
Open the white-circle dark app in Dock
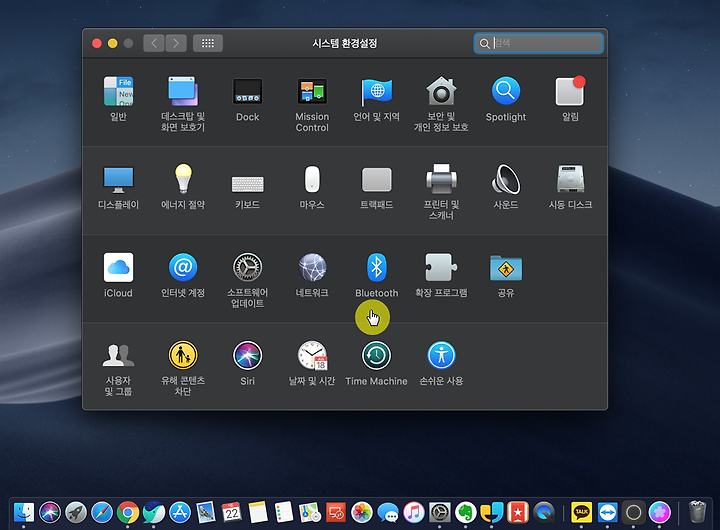click(634, 512)
